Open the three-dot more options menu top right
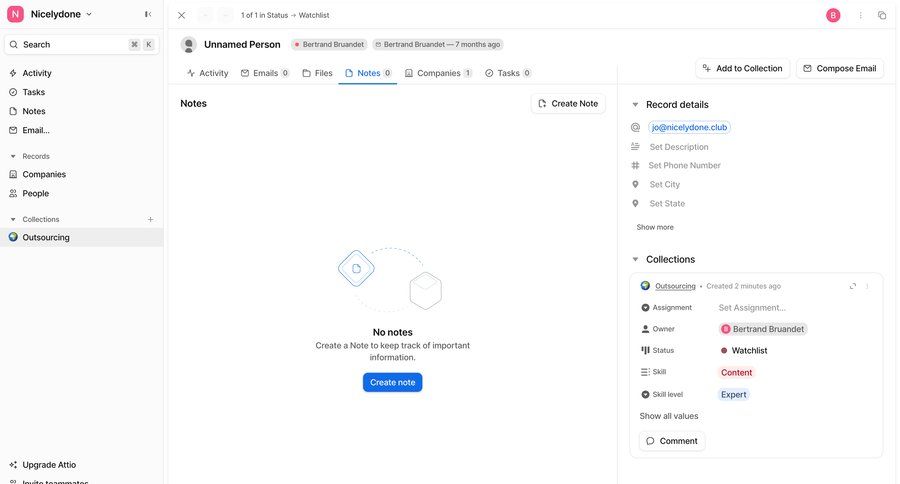900x484 pixels. pos(860,16)
